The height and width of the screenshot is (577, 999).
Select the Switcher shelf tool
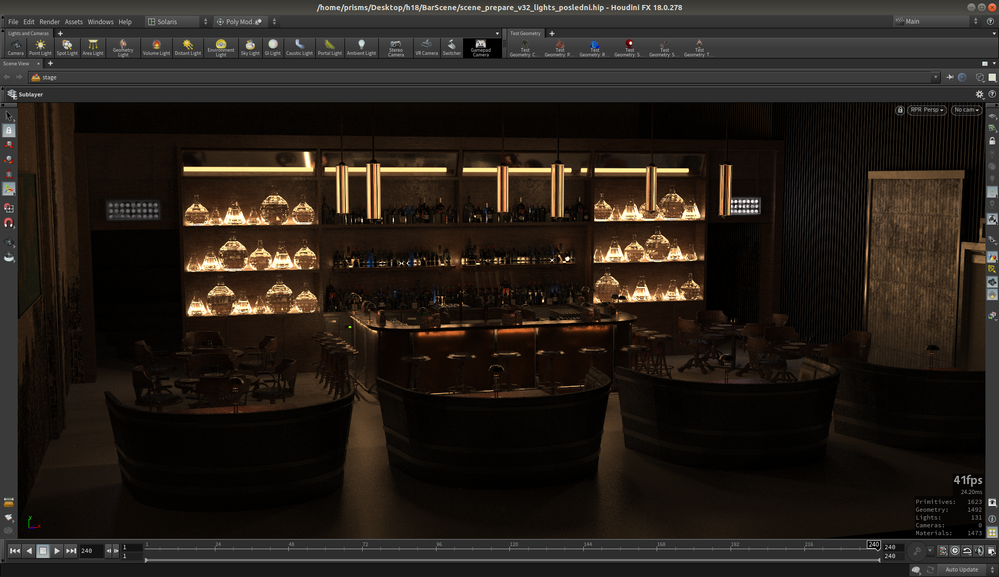pyautogui.click(x=452, y=48)
